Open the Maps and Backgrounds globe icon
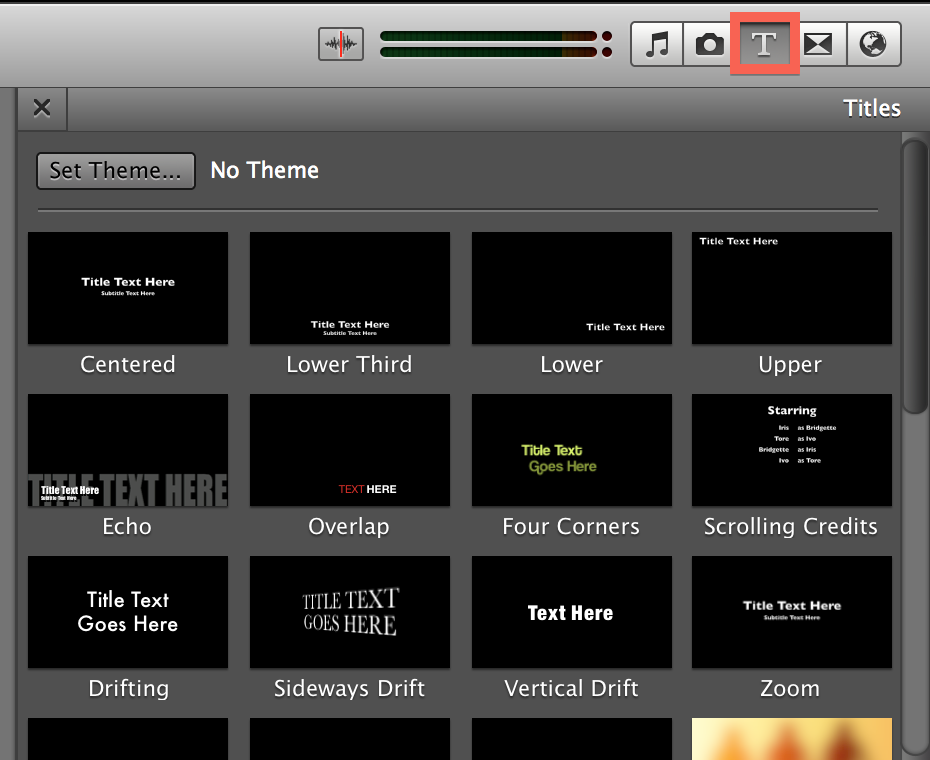 point(874,44)
